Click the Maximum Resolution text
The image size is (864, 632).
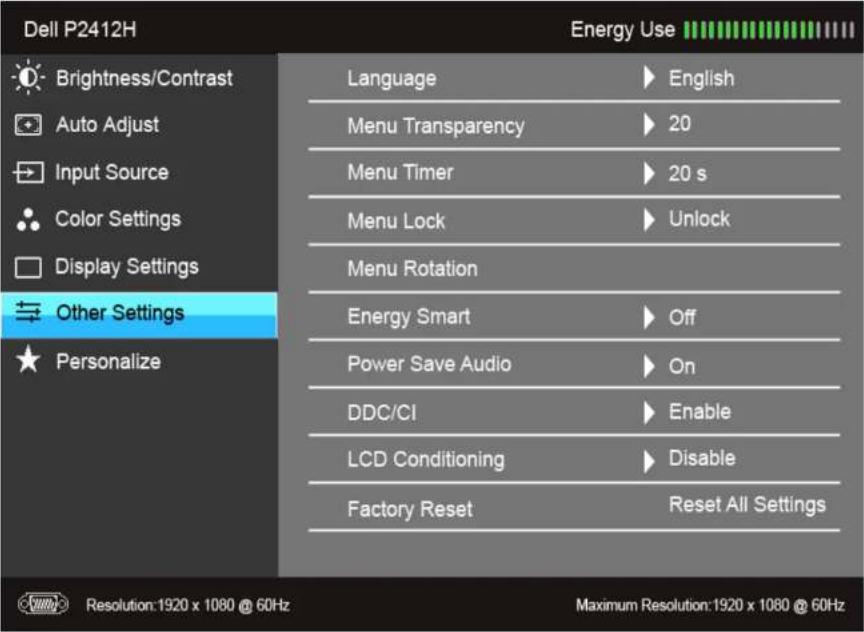pos(710,605)
